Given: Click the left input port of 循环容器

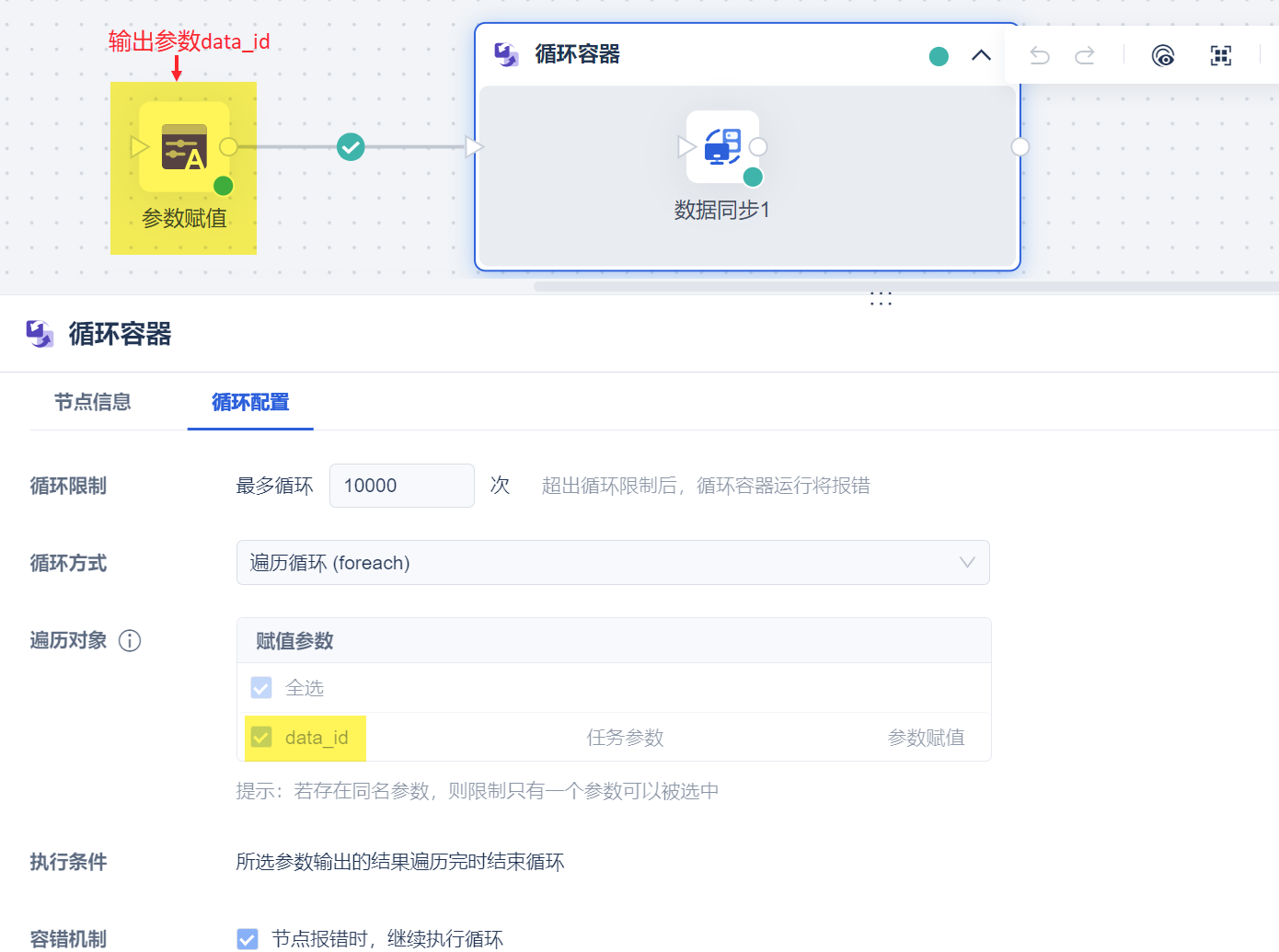Looking at the screenshot, I should 475,147.
